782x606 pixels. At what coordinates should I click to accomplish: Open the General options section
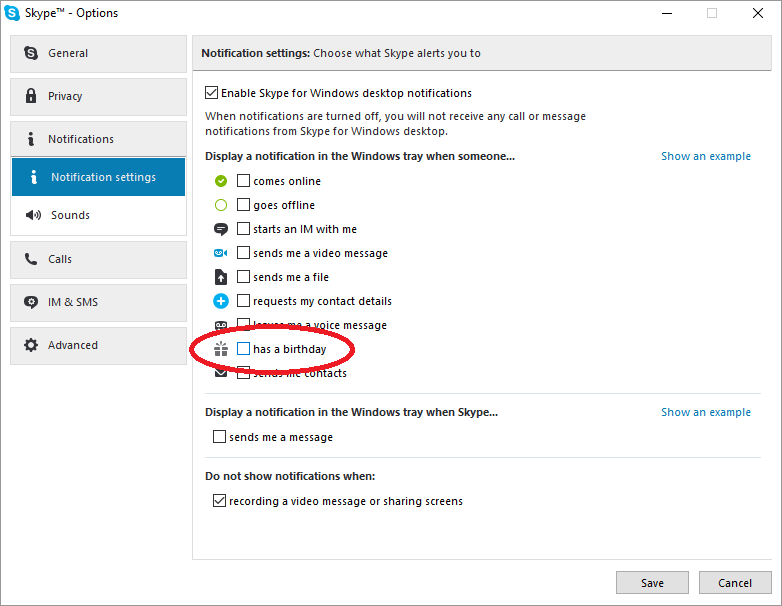click(98, 53)
